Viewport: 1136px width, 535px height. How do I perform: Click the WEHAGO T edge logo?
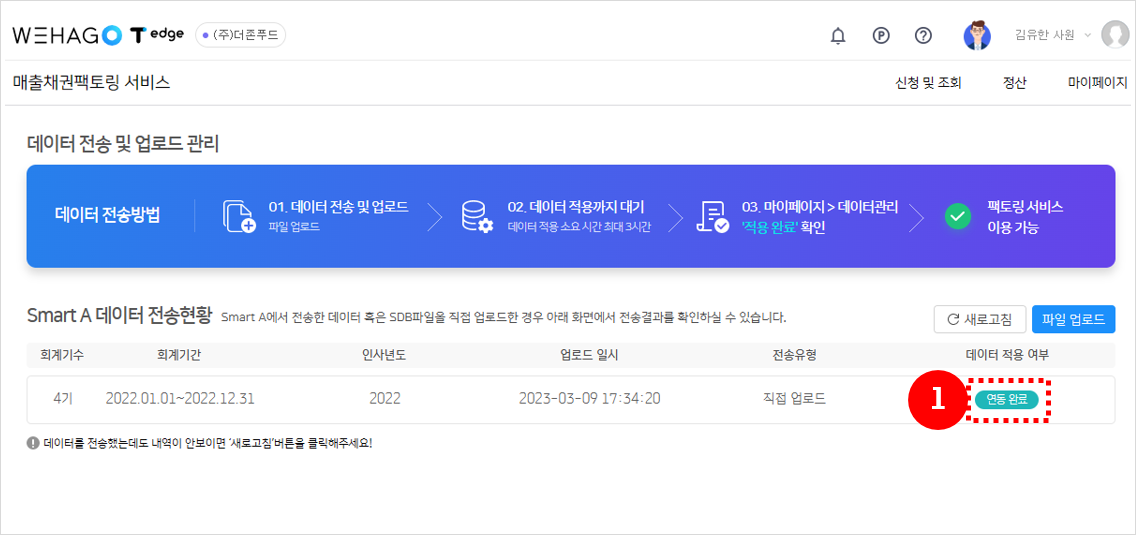click(x=98, y=35)
